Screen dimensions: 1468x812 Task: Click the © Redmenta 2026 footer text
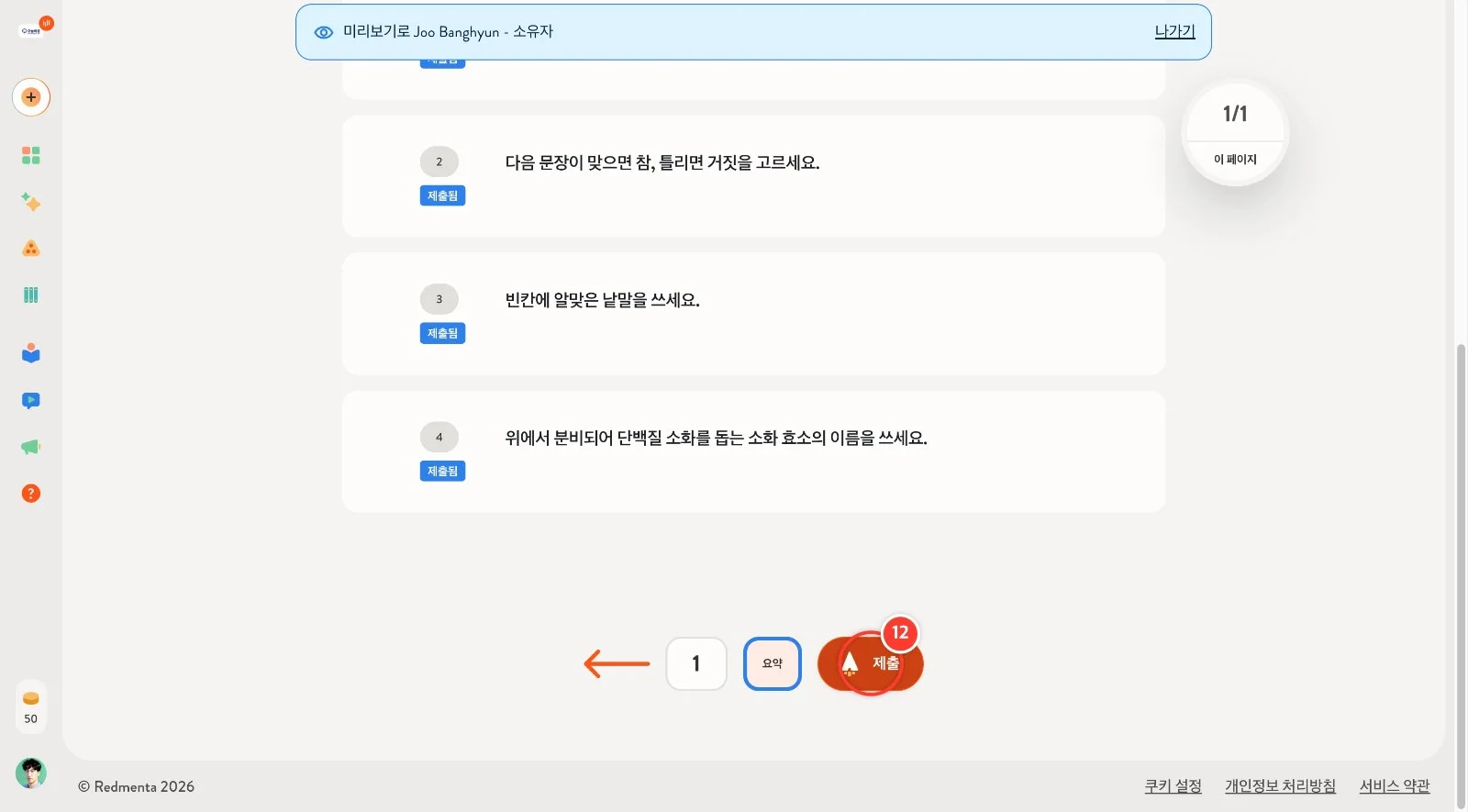(x=136, y=786)
